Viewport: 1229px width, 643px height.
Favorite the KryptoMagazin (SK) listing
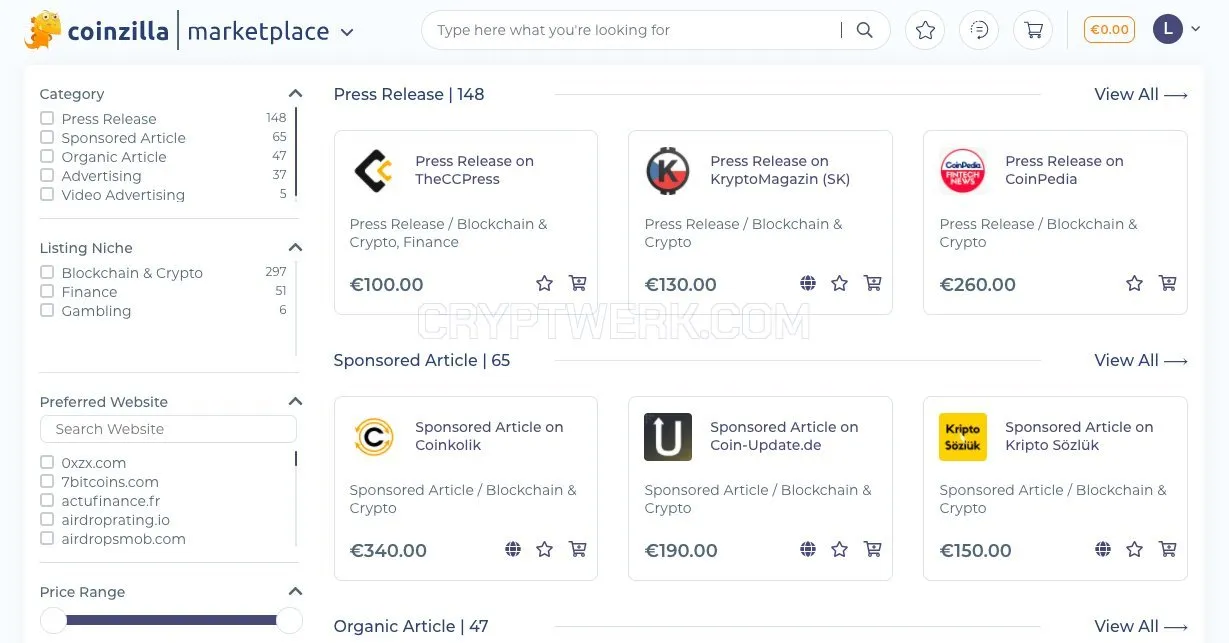pos(839,284)
